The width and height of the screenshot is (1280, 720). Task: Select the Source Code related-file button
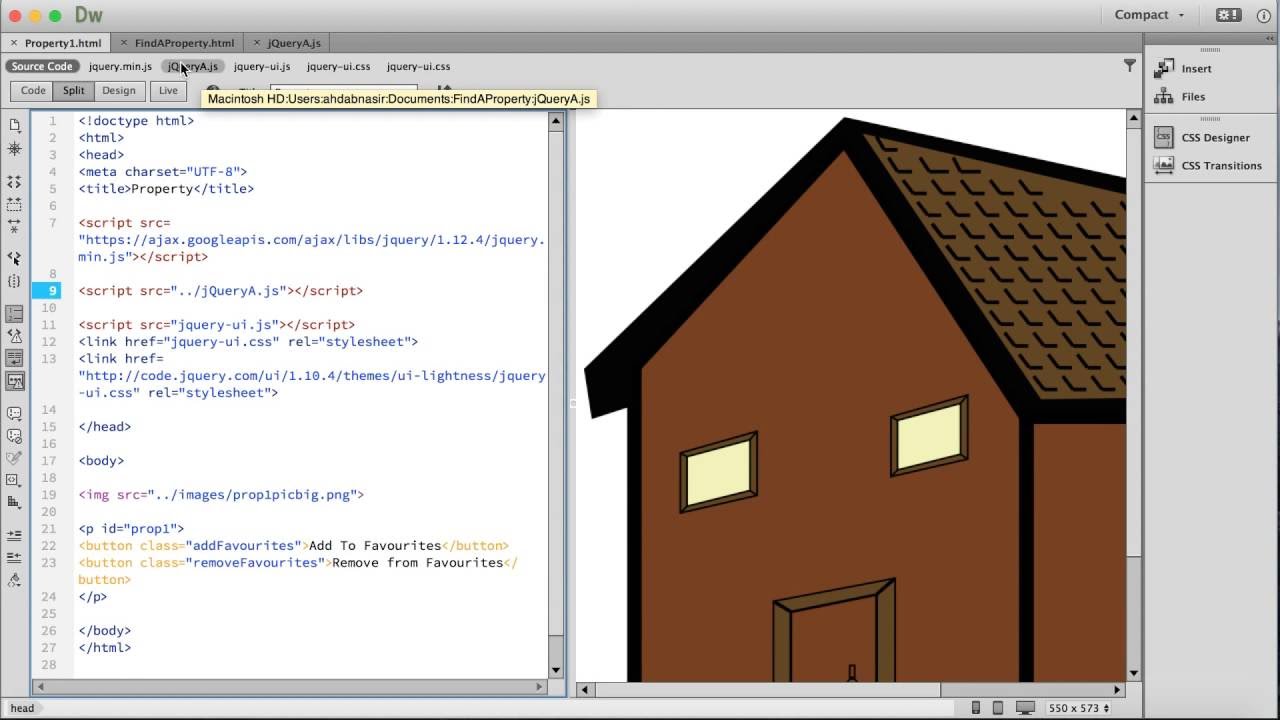point(42,66)
